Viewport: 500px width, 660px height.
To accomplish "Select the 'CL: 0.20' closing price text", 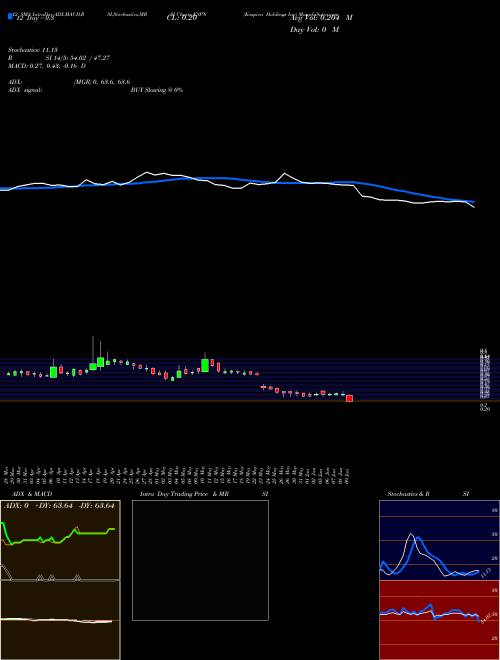I will click(182, 18).
